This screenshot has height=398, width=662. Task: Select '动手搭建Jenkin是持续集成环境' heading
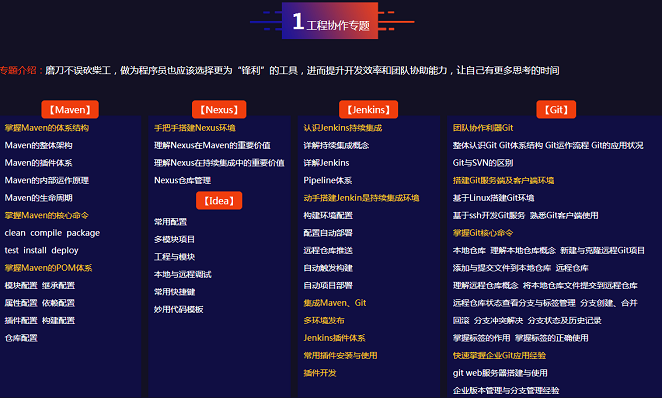click(361, 198)
